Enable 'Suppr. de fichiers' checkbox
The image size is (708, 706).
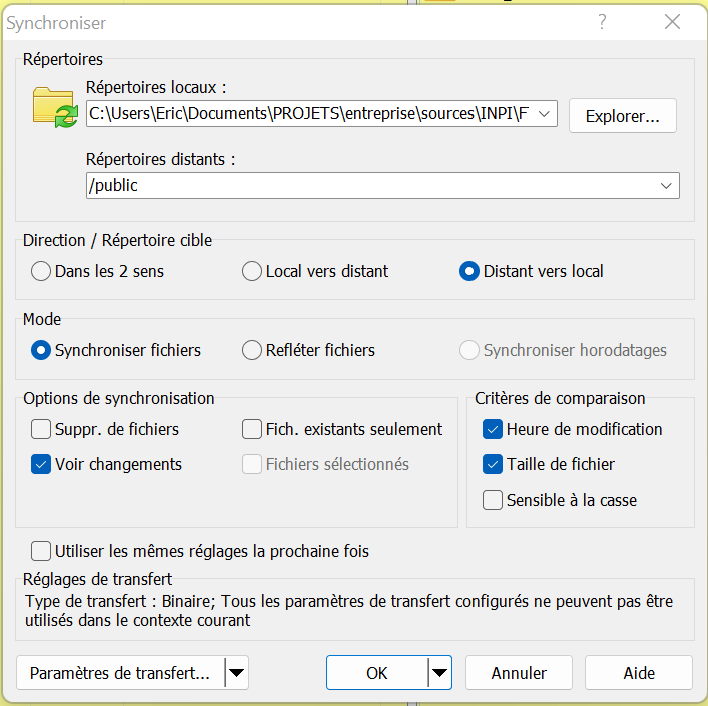pyautogui.click(x=41, y=429)
